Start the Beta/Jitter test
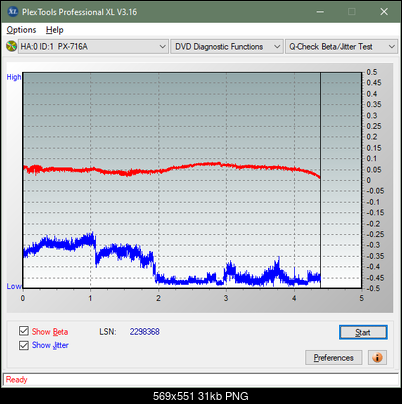 point(363,332)
